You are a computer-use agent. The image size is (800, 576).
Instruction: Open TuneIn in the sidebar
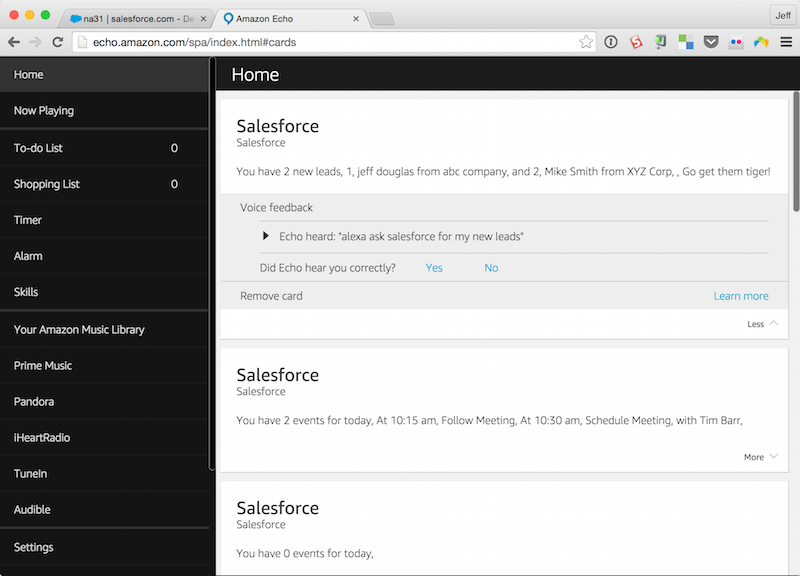click(x=104, y=473)
